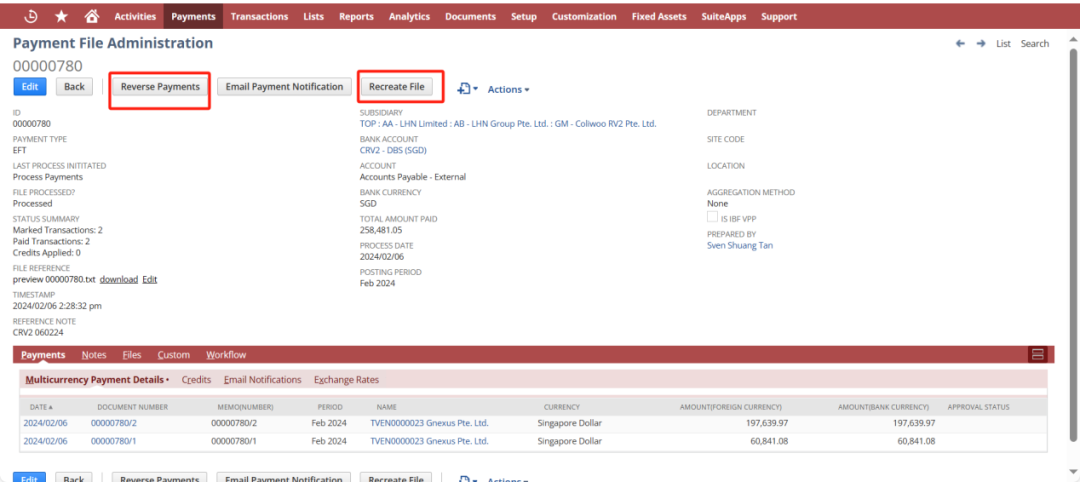Click the Reverse Payments button
This screenshot has height=482, width=1080.
(160, 87)
